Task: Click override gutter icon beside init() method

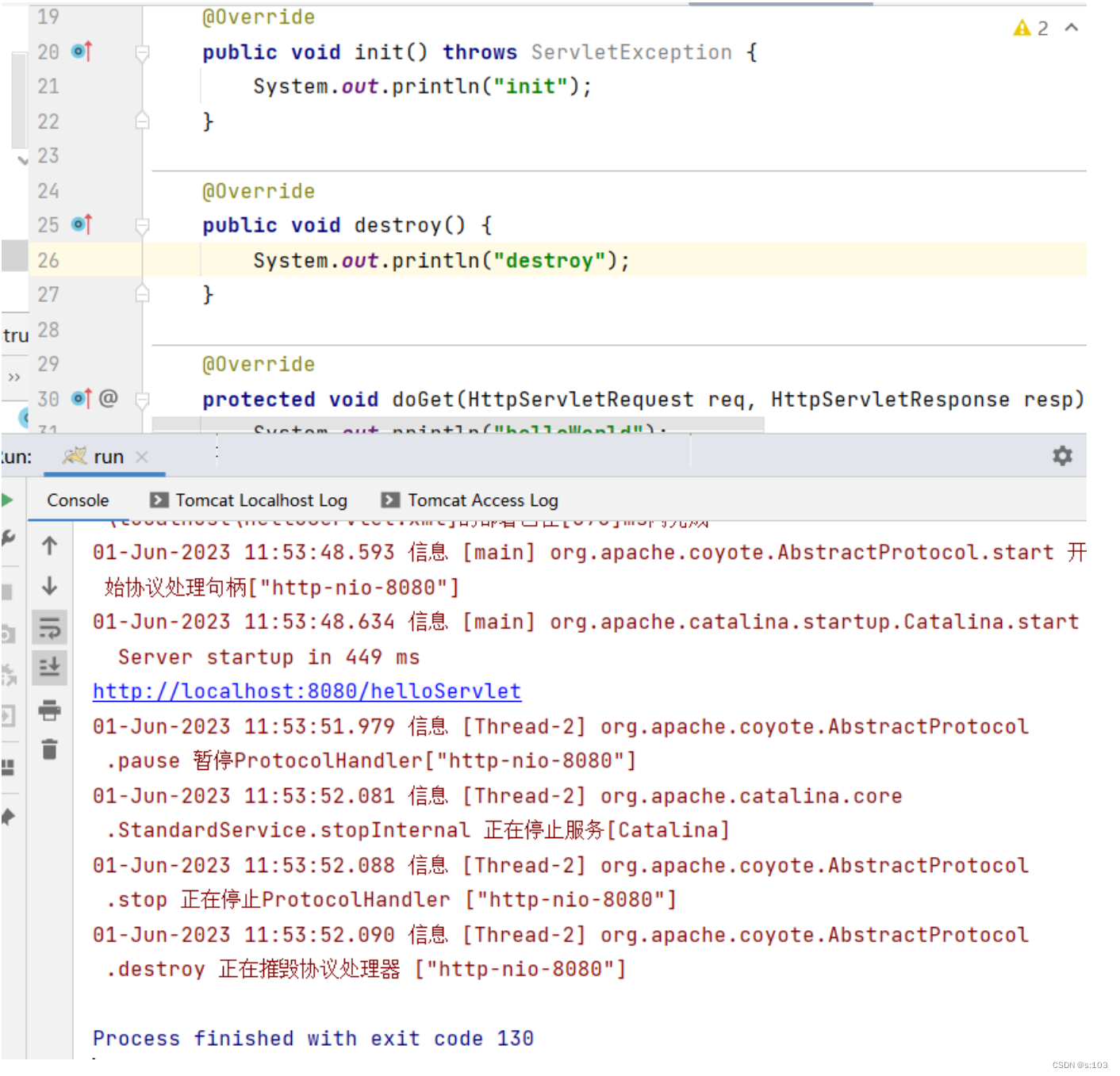Action: (82, 52)
